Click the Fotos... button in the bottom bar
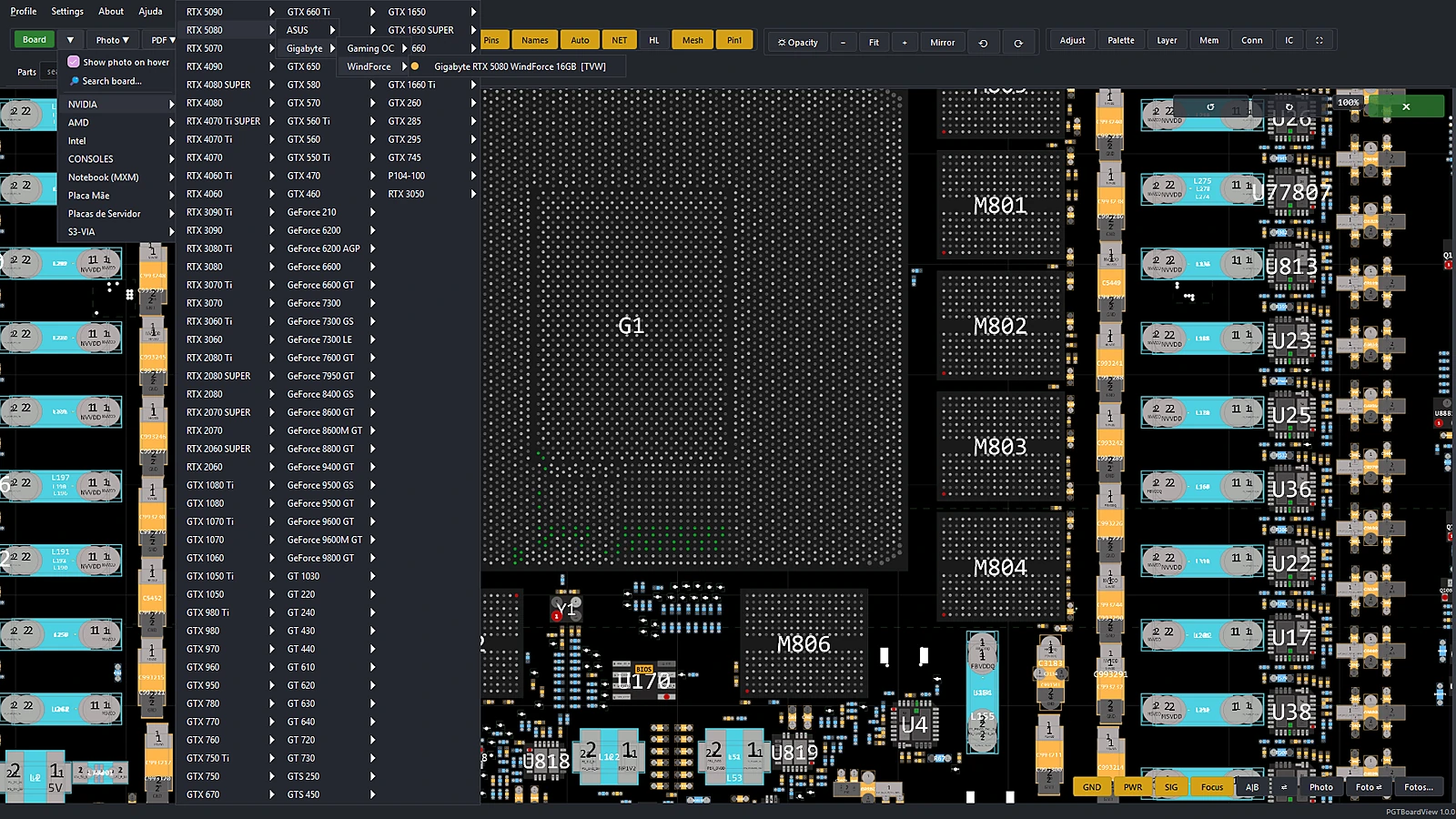This screenshot has width=1456, height=819. (x=1418, y=787)
